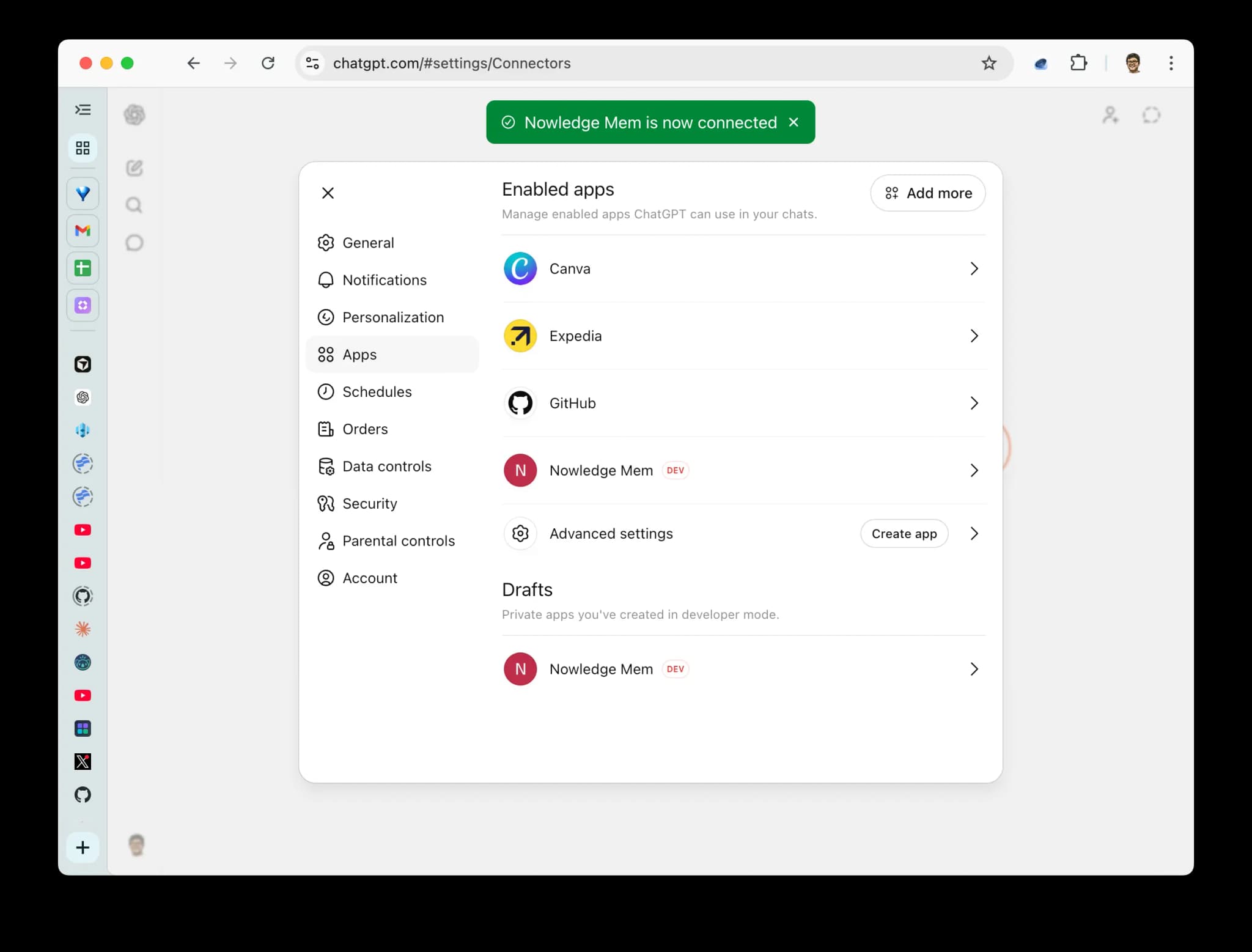Open the grid dashboard icon in sidebar
The width and height of the screenshot is (1252, 952).
point(83,148)
